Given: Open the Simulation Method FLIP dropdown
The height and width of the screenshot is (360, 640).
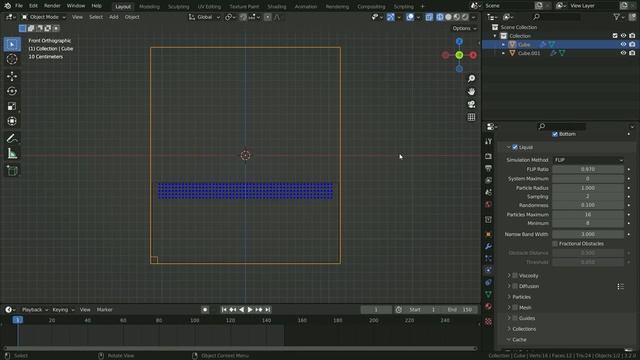Looking at the screenshot, I should tap(588, 160).
